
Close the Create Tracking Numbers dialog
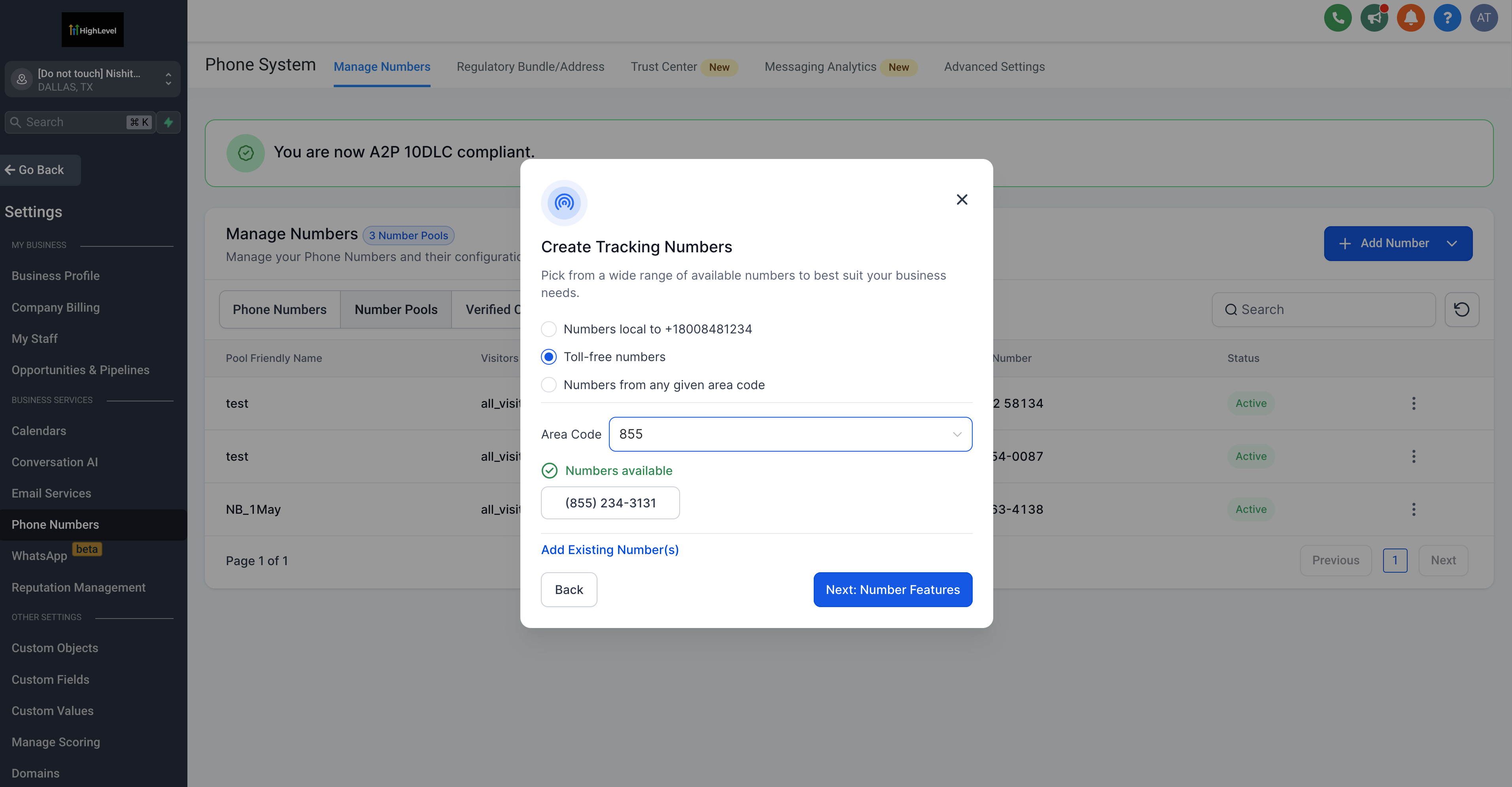[x=962, y=200]
